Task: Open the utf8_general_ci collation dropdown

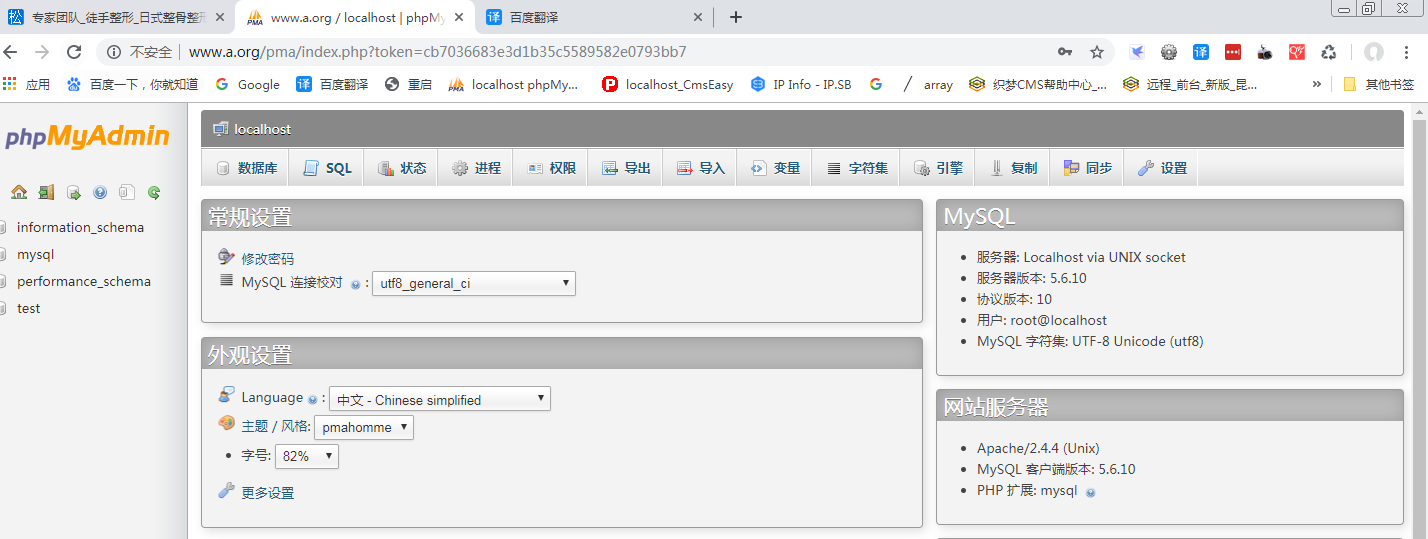Action: pos(474,283)
